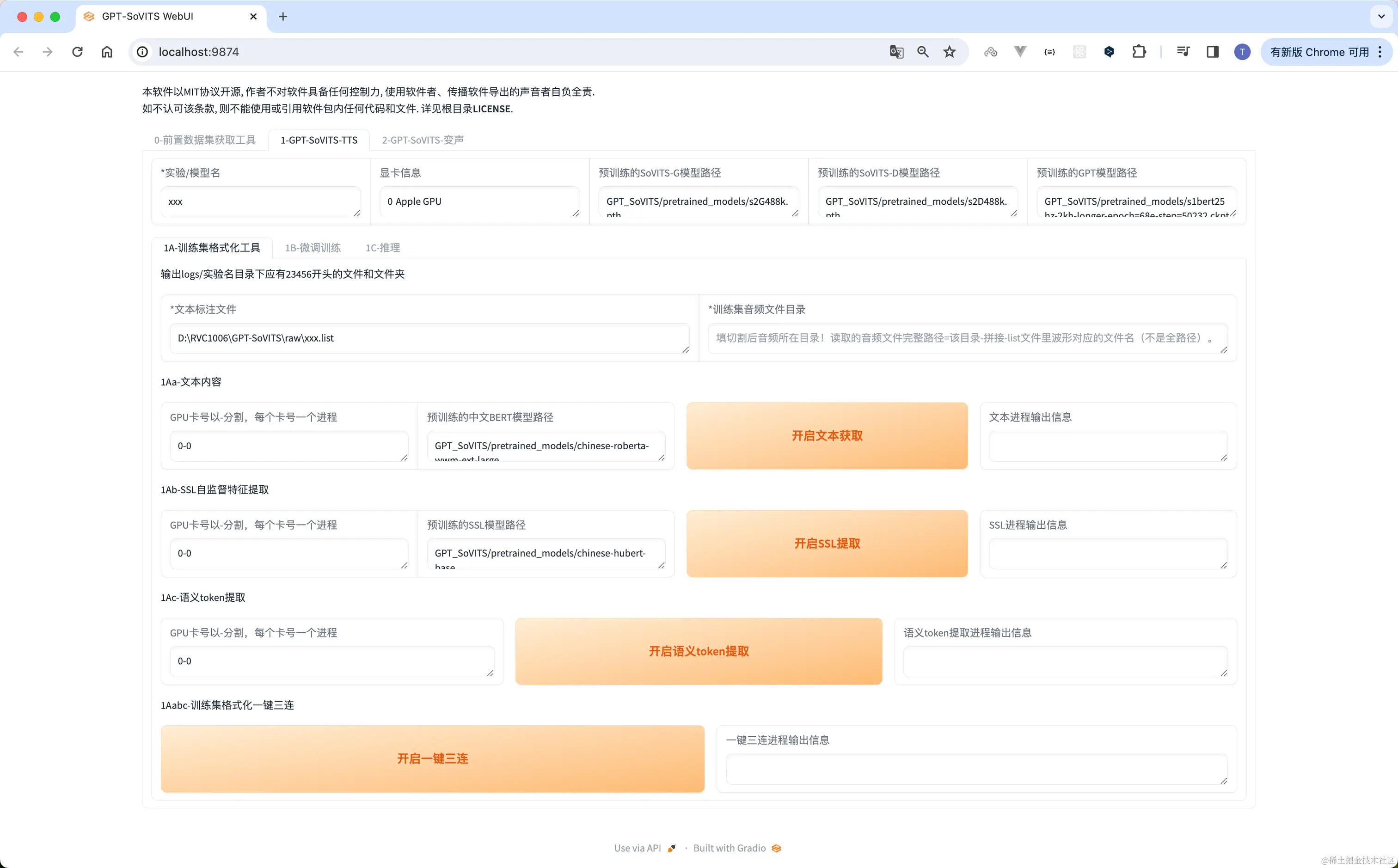This screenshot has width=1398, height=868.
Task: Focus the 训练集音频文件目录 input field
Action: pyautogui.click(x=967, y=337)
